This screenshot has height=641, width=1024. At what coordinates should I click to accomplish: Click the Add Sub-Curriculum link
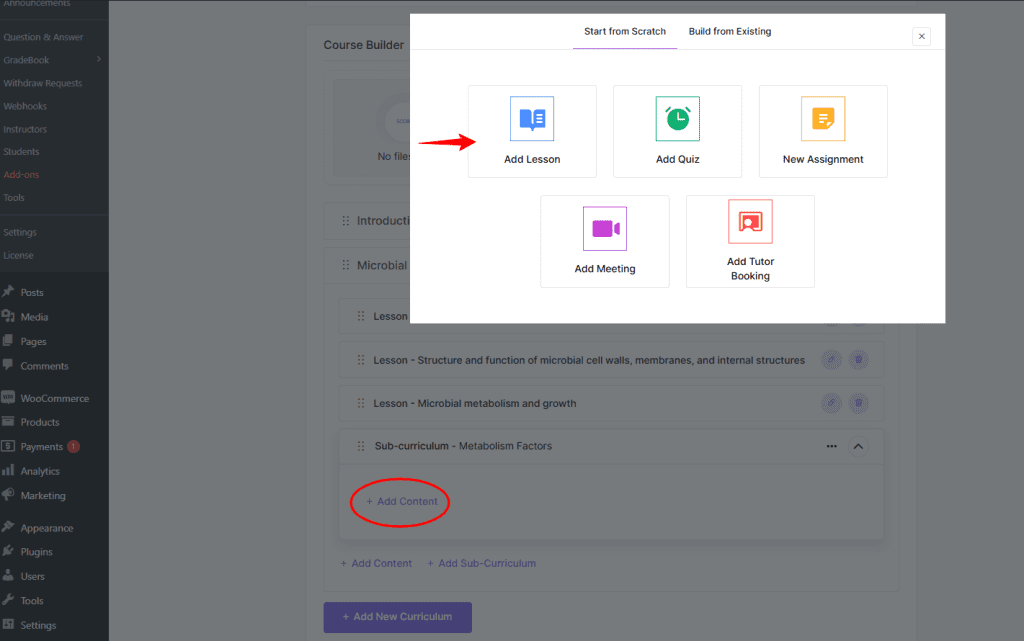pyautogui.click(x=481, y=563)
